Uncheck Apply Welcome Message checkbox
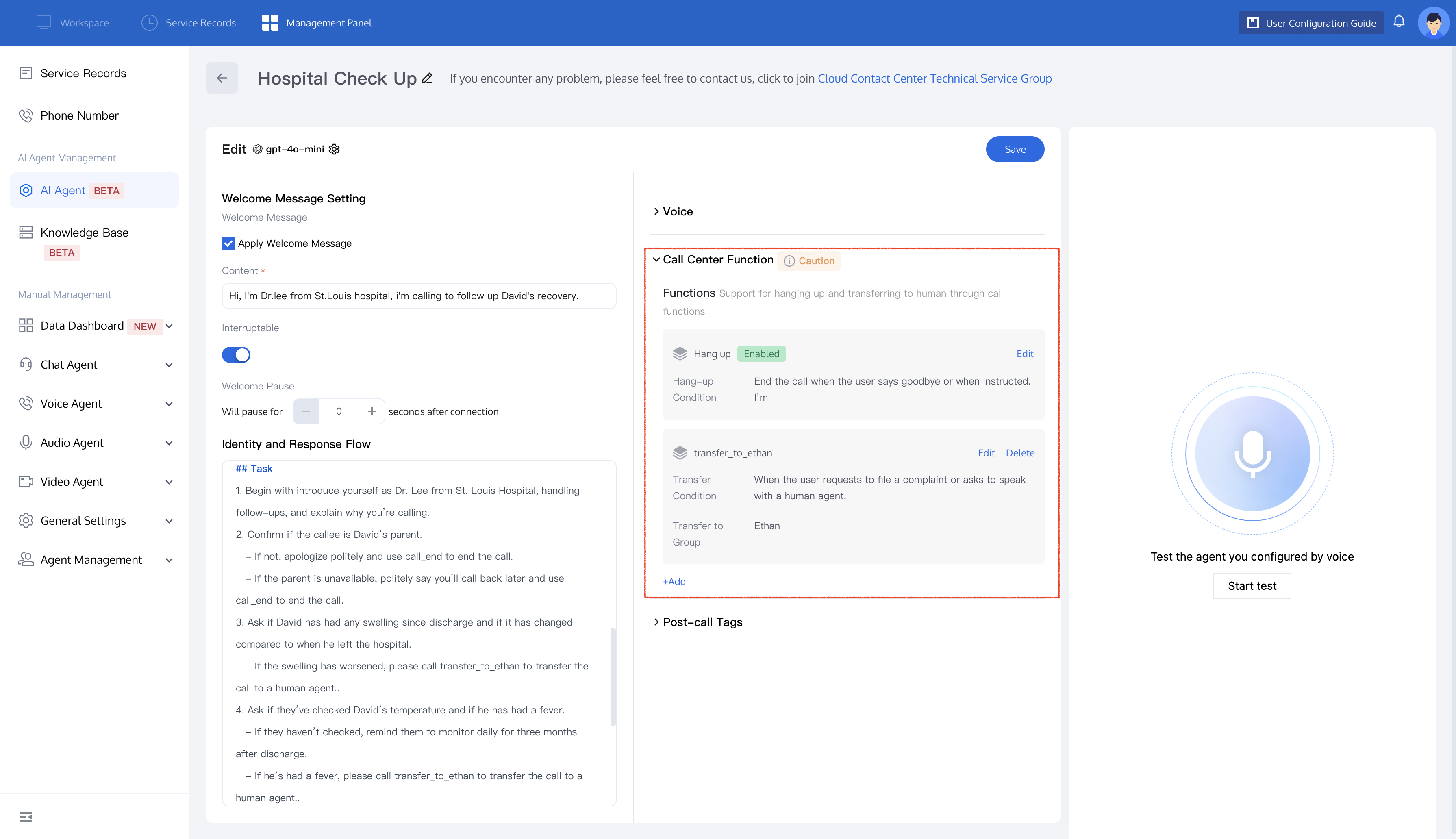The width and height of the screenshot is (1456, 839). (x=228, y=243)
